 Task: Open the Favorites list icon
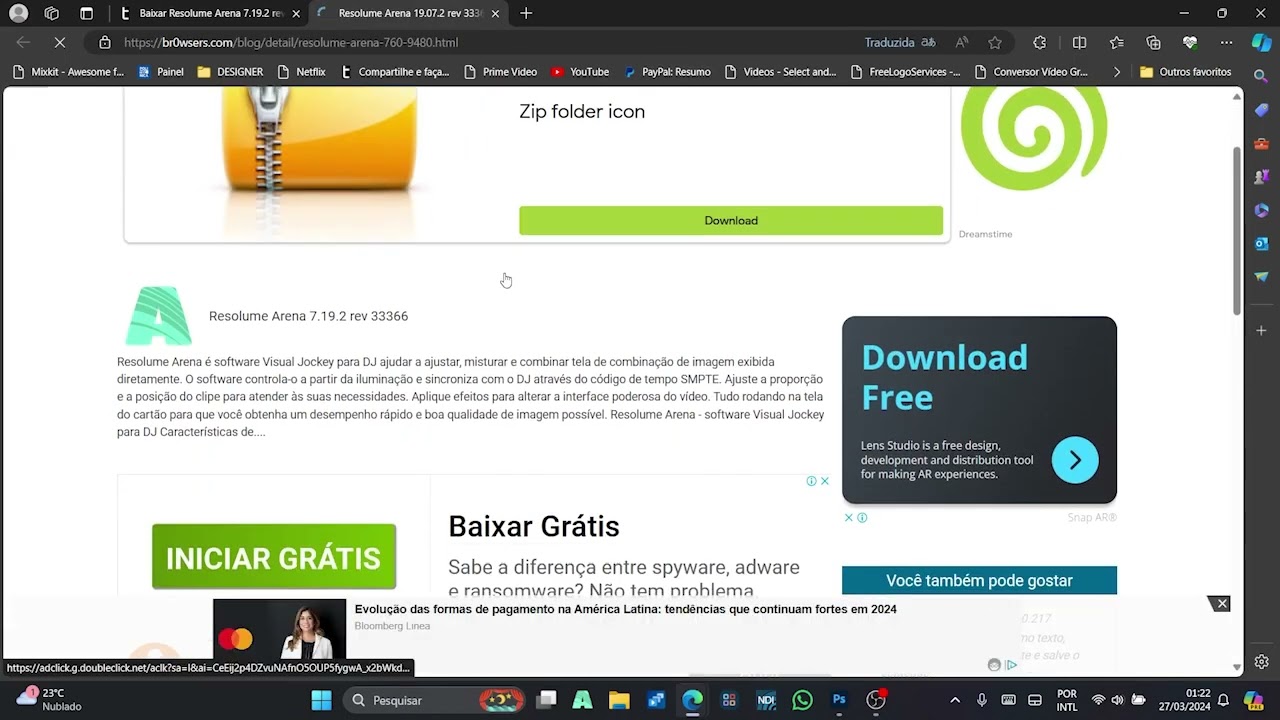(x=1116, y=43)
